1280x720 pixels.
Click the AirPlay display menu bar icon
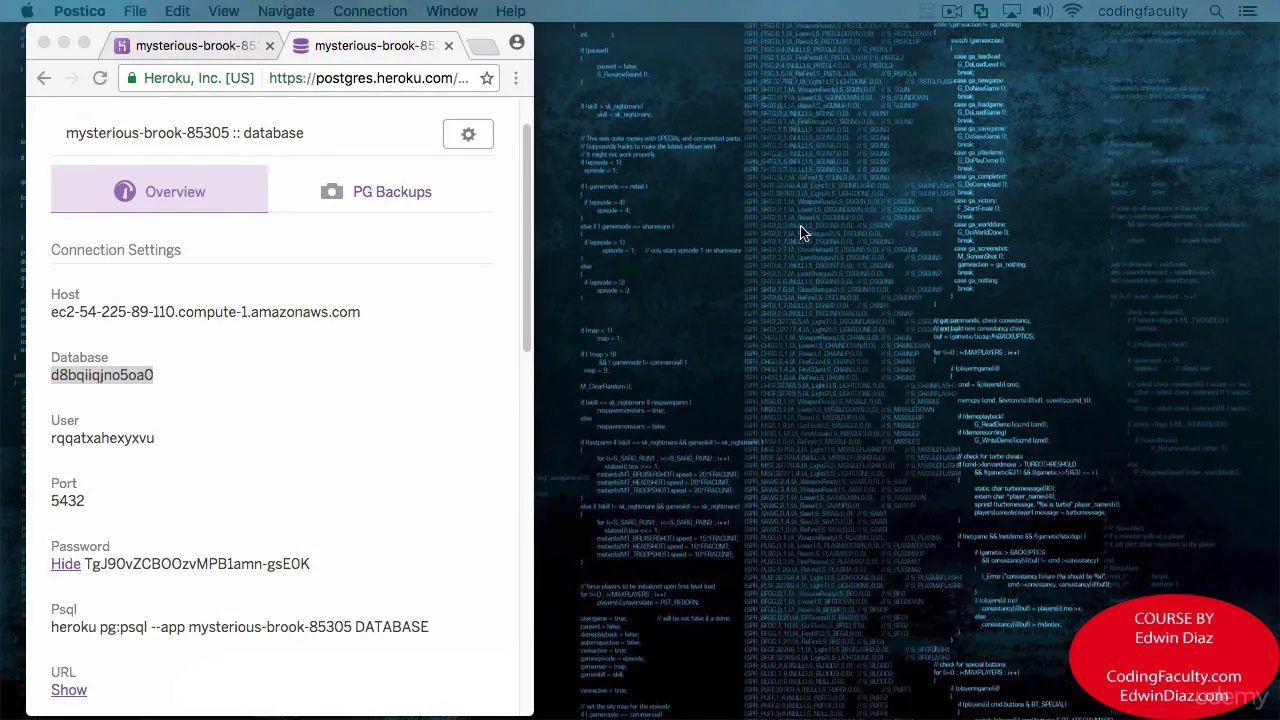[1012, 11]
